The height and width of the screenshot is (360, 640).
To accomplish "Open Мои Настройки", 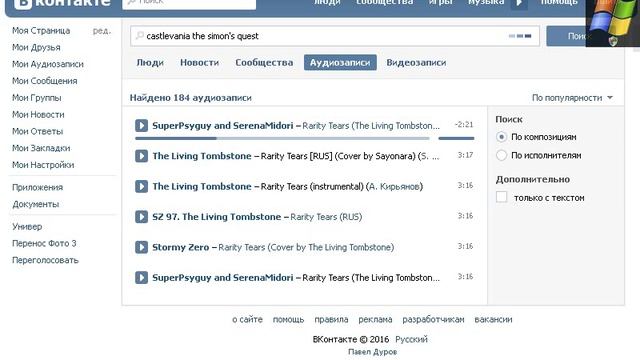I will pyautogui.click(x=43, y=164).
